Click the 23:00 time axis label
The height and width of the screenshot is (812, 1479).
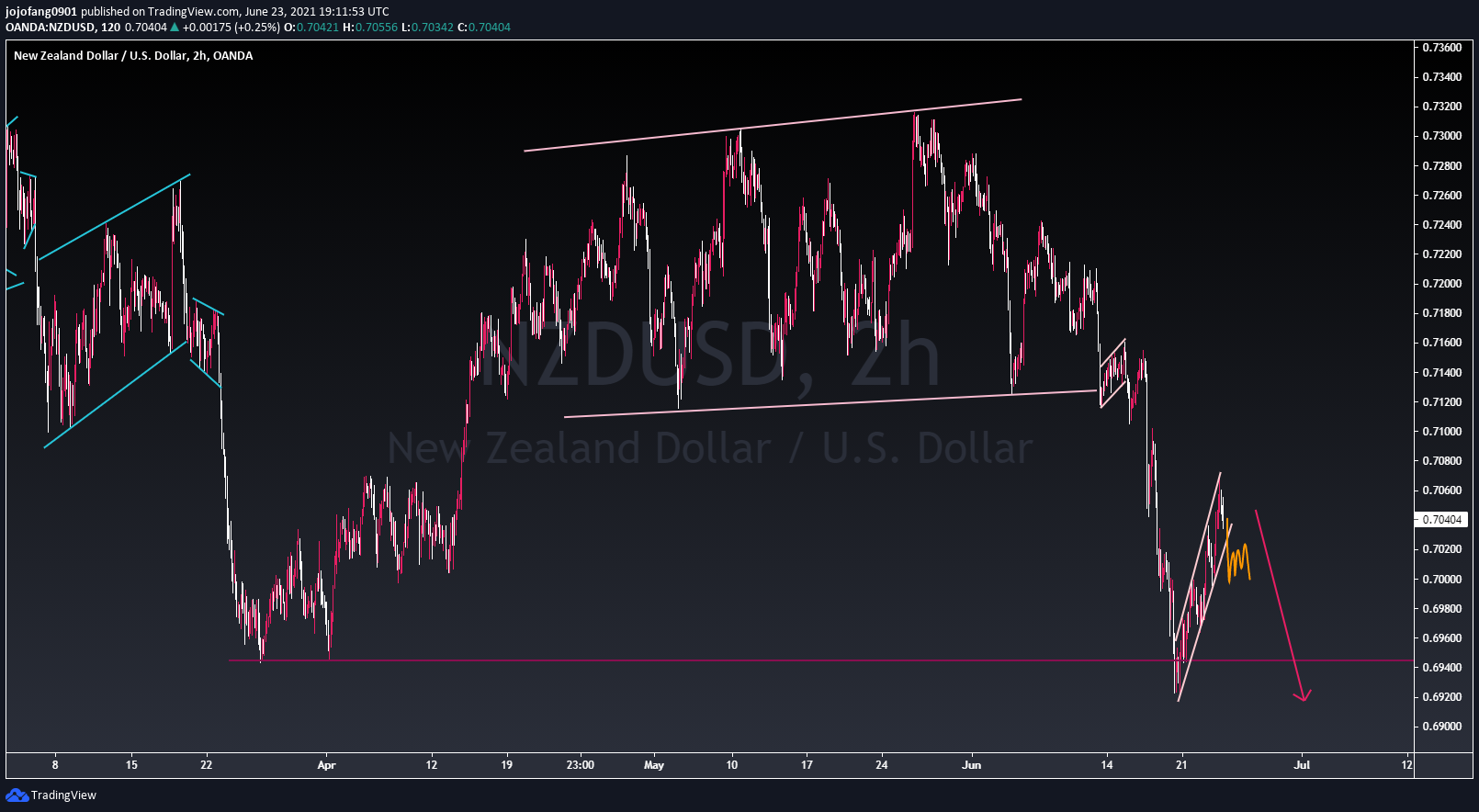[x=581, y=765]
